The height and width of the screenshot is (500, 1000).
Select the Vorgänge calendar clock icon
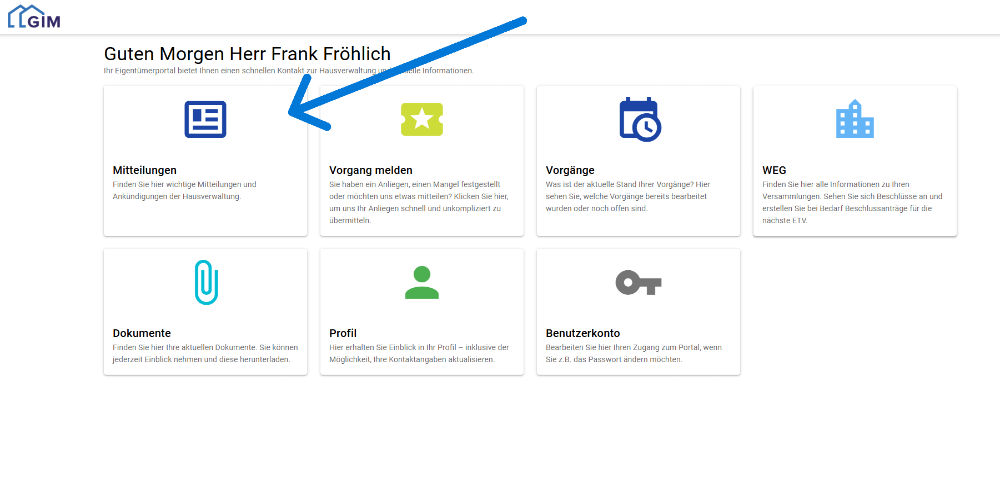pos(640,119)
